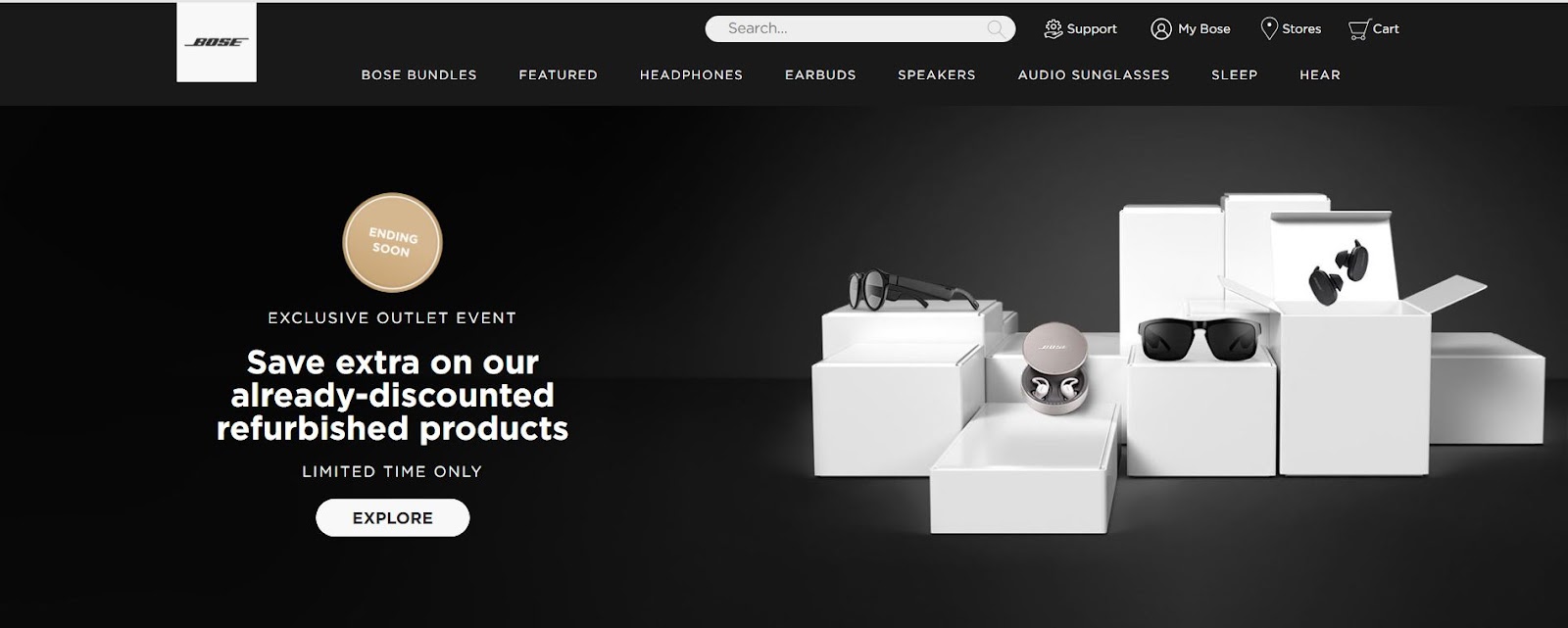This screenshot has height=628, width=1568.
Task: Expand the Headphones menu
Action: (x=691, y=74)
